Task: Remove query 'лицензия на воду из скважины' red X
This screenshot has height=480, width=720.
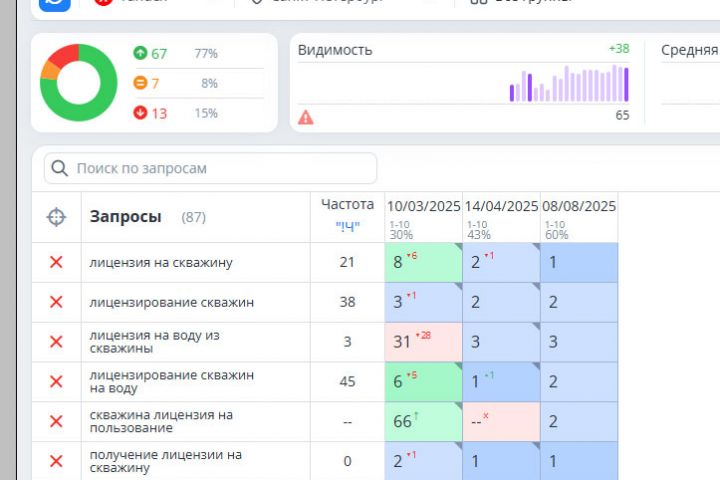Action: (56, 342)
